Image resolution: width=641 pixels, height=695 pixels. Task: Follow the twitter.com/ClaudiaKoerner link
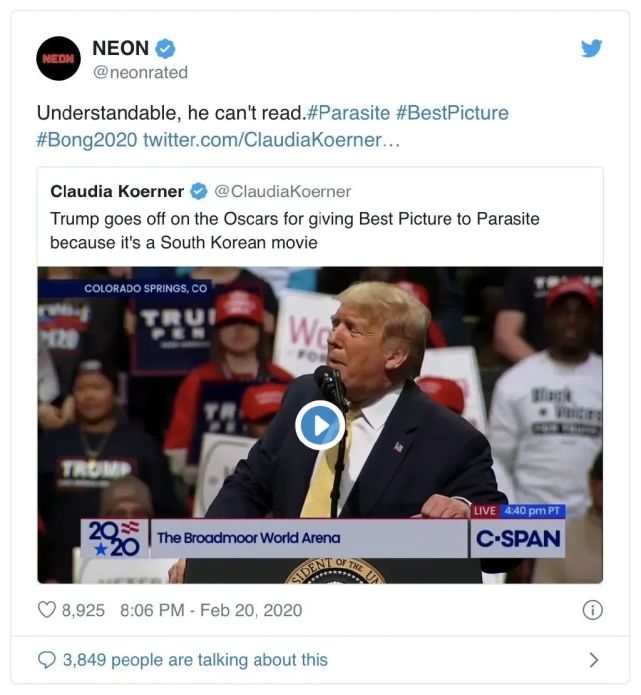(x=272, y=139)
